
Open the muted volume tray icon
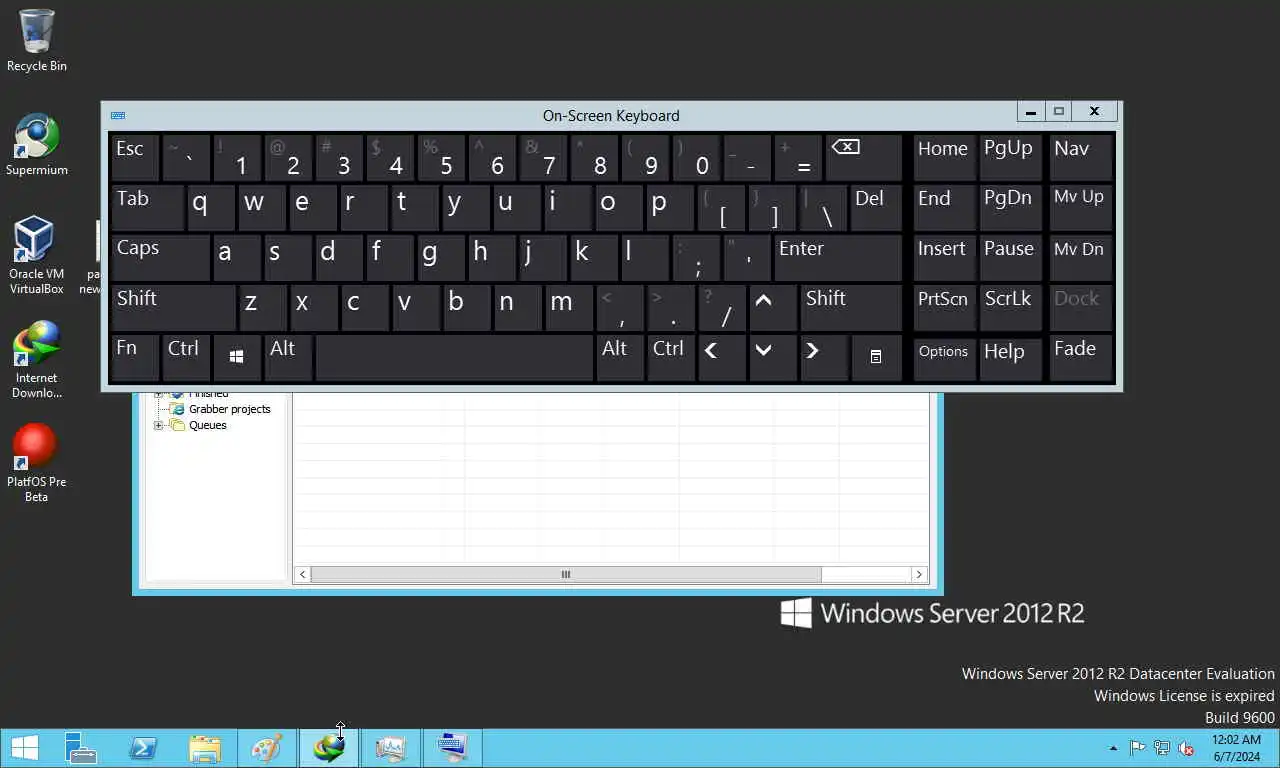1186,748
